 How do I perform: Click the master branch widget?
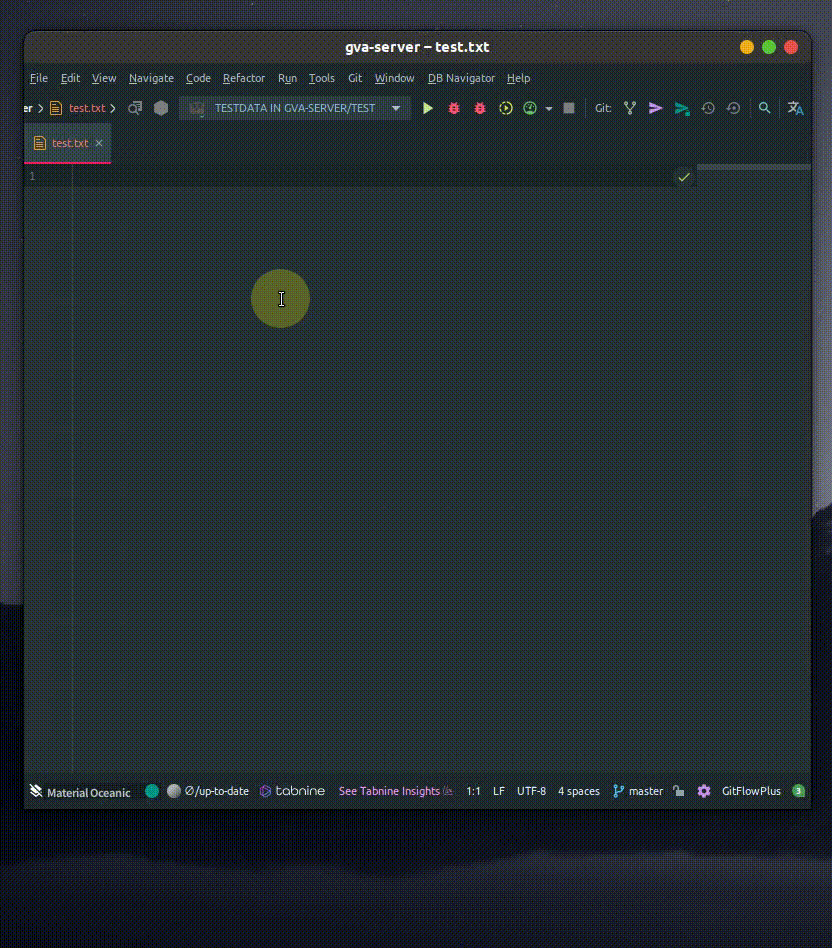638,791
